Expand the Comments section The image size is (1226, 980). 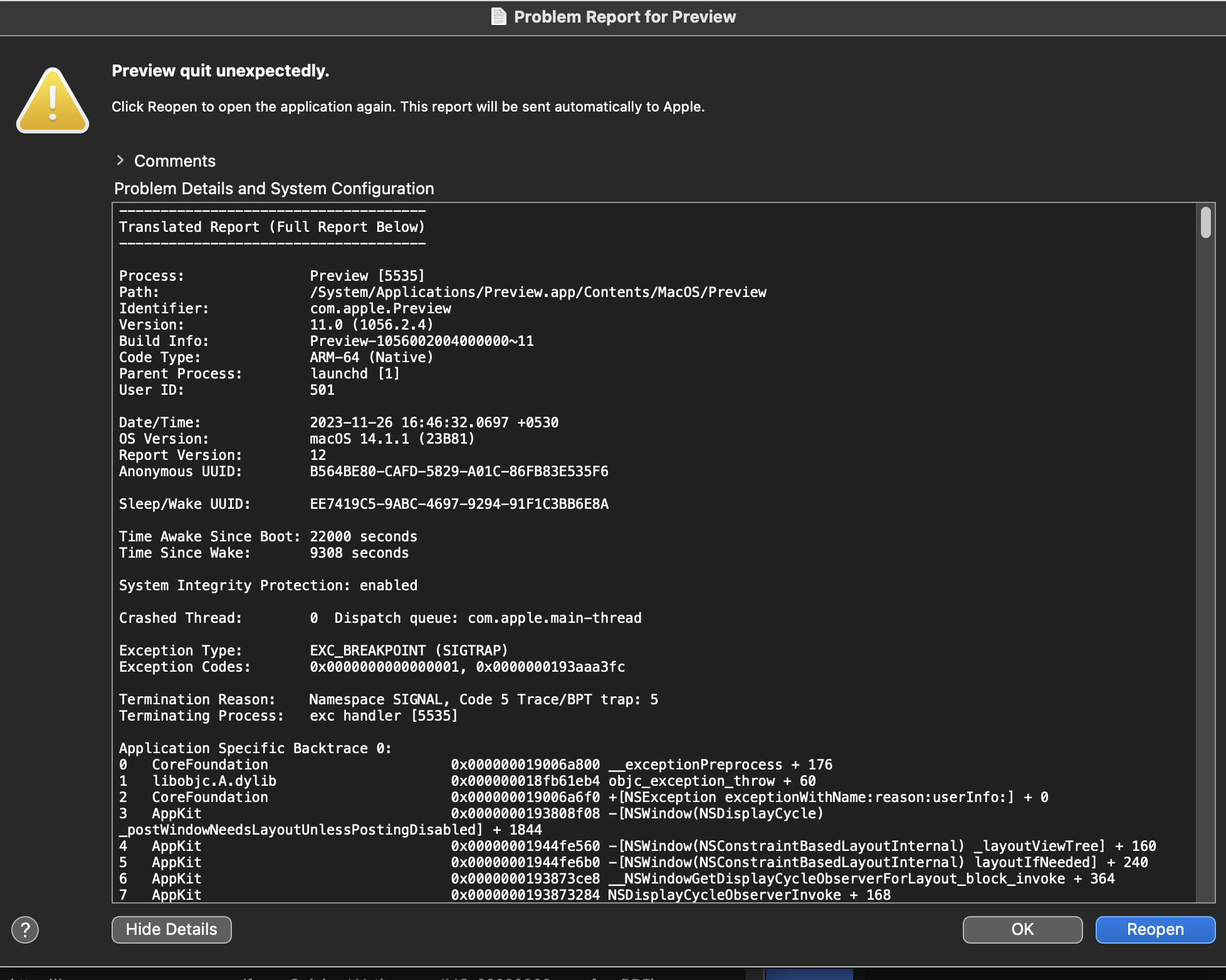[x=174, y=161]
